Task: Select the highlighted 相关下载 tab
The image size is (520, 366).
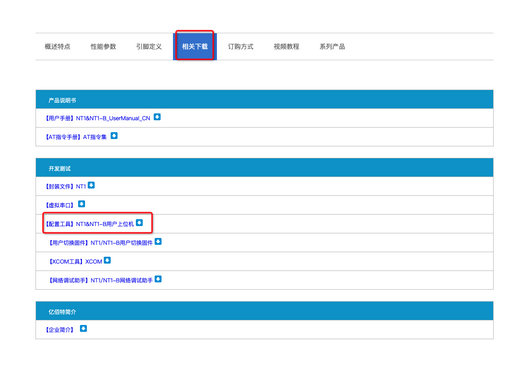Action: (x=195, y=47)
